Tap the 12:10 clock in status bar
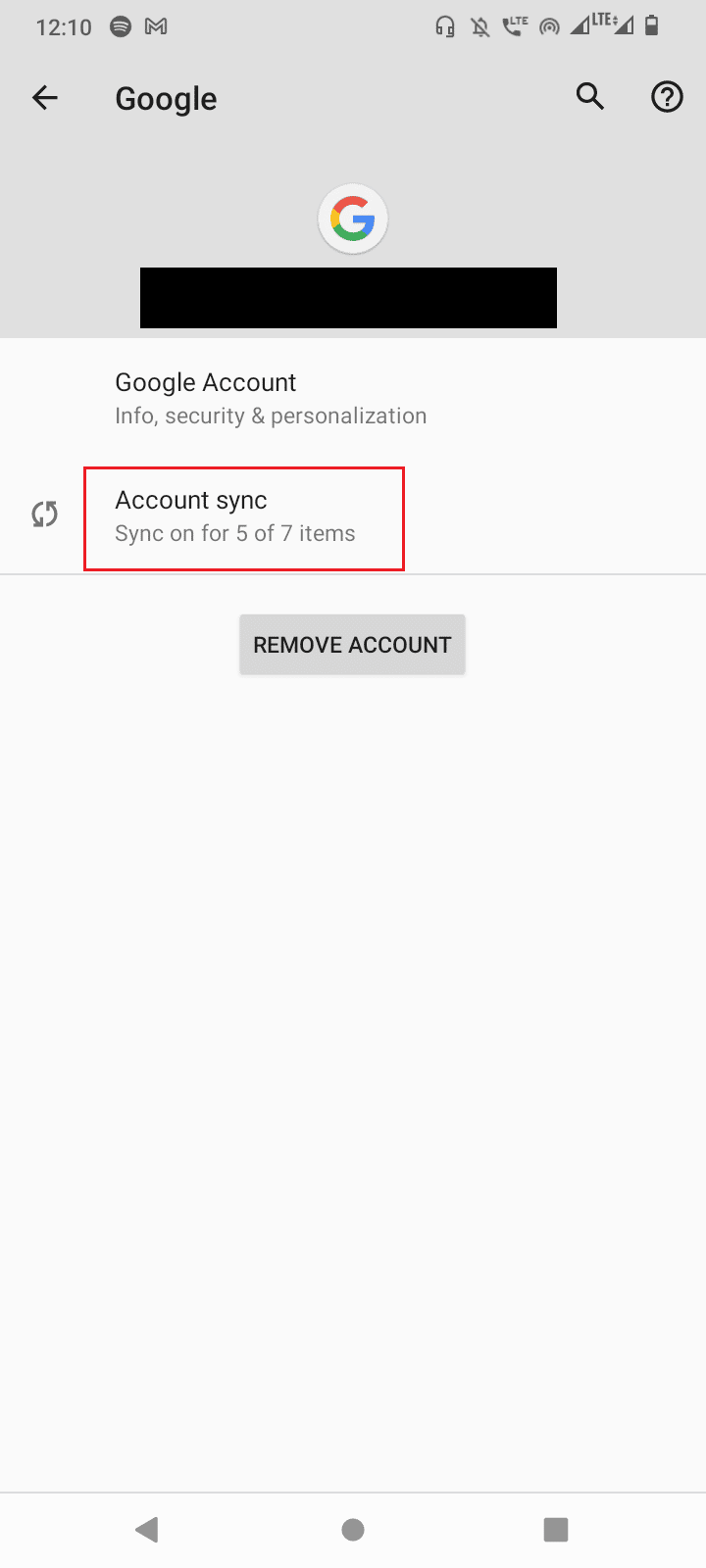Image resolution: width=706 pixels, height=1568 pixels. click(x=64, y=27)
